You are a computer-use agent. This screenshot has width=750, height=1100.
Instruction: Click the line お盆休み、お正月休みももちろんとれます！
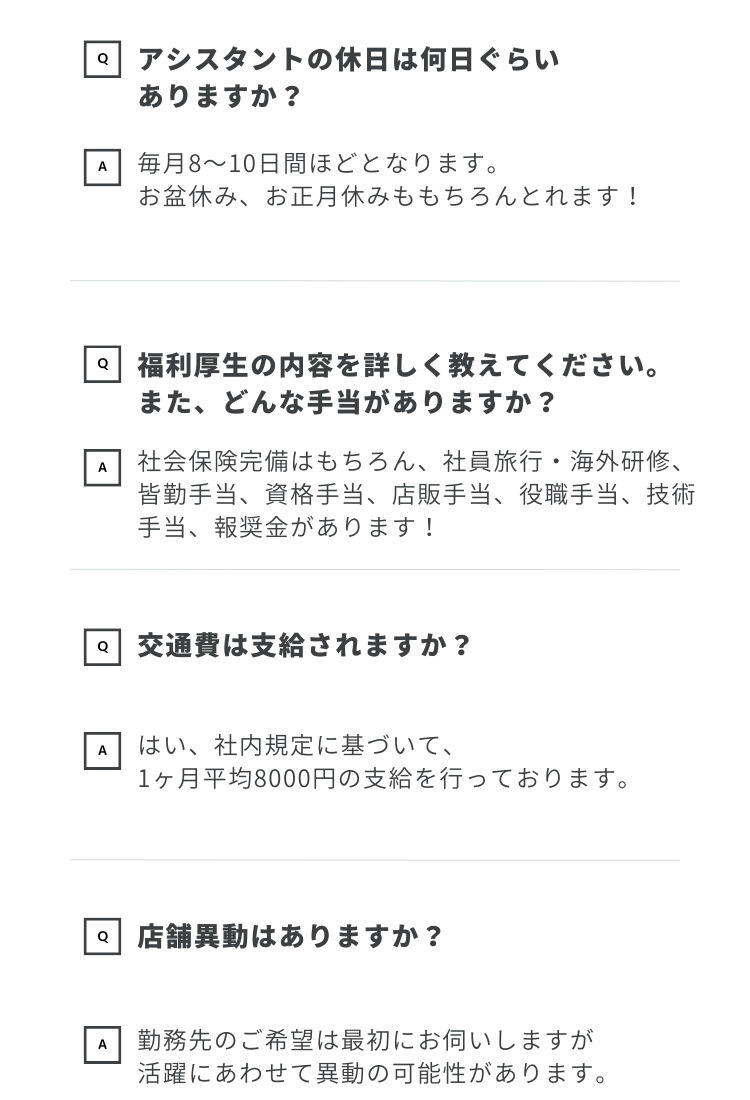click(389, 196)
